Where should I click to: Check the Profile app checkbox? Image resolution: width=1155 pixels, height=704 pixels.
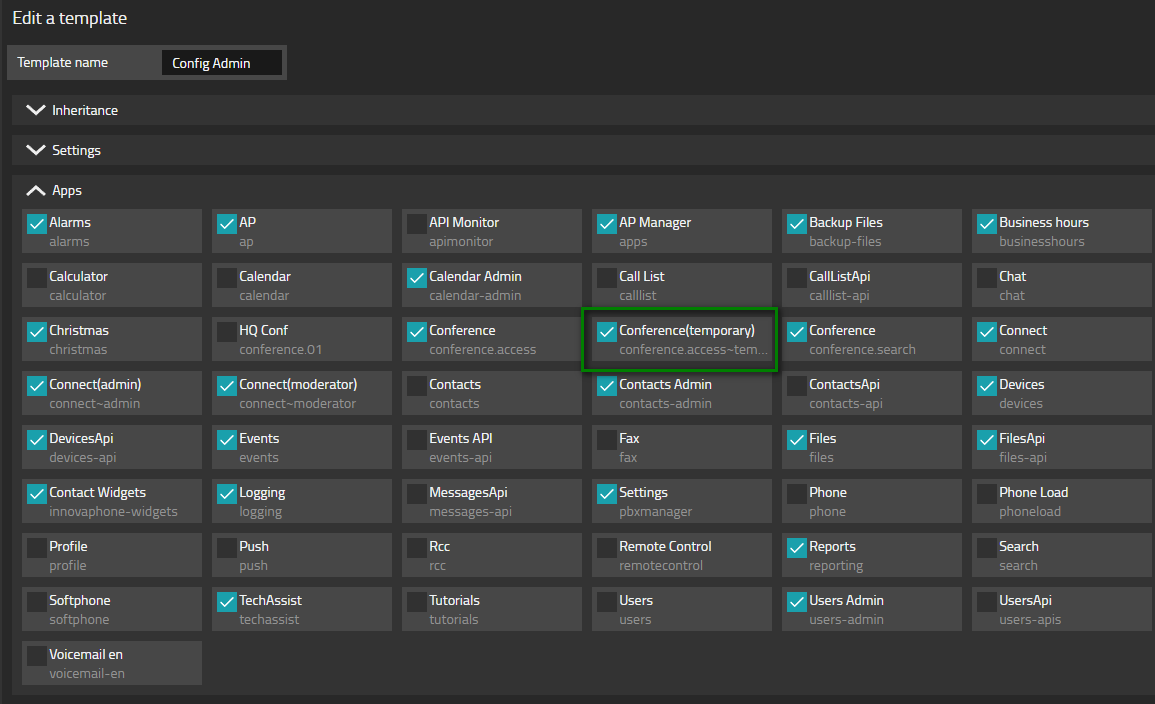pyautogui.click(x=37, y=547)
